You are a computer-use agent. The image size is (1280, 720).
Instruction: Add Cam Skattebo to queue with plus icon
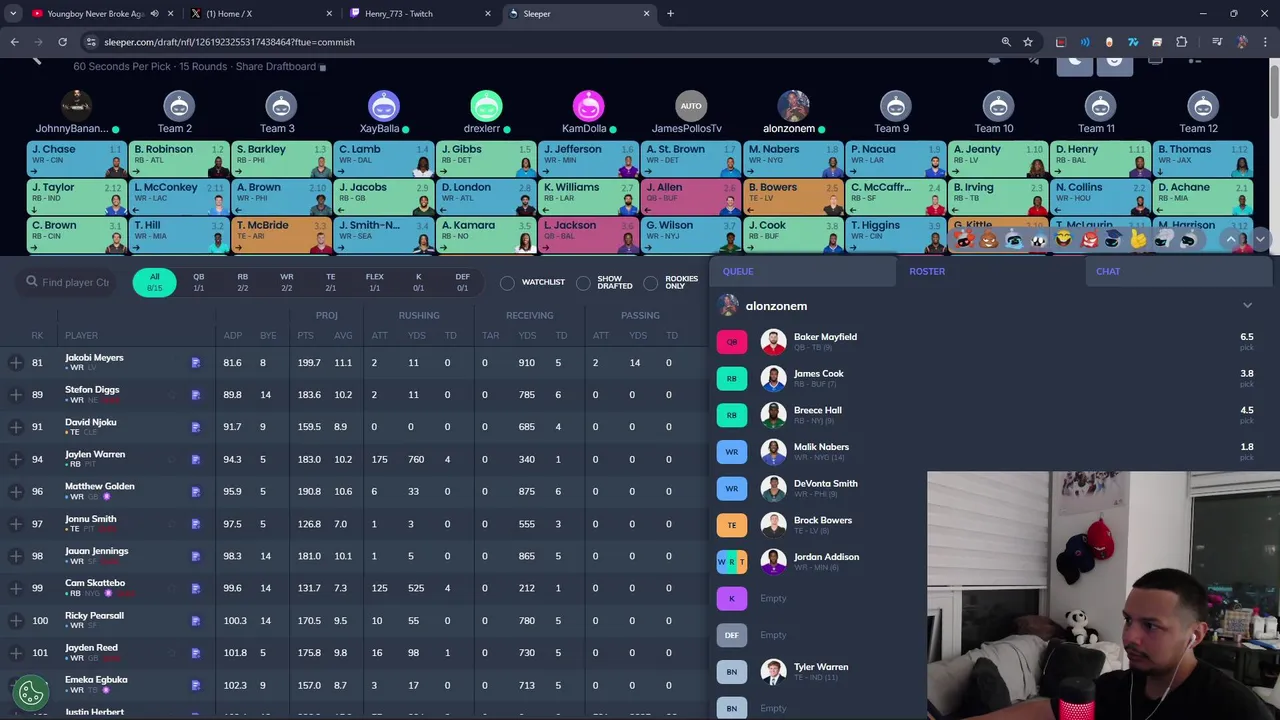pyautogui.click(x=16, y=588)
